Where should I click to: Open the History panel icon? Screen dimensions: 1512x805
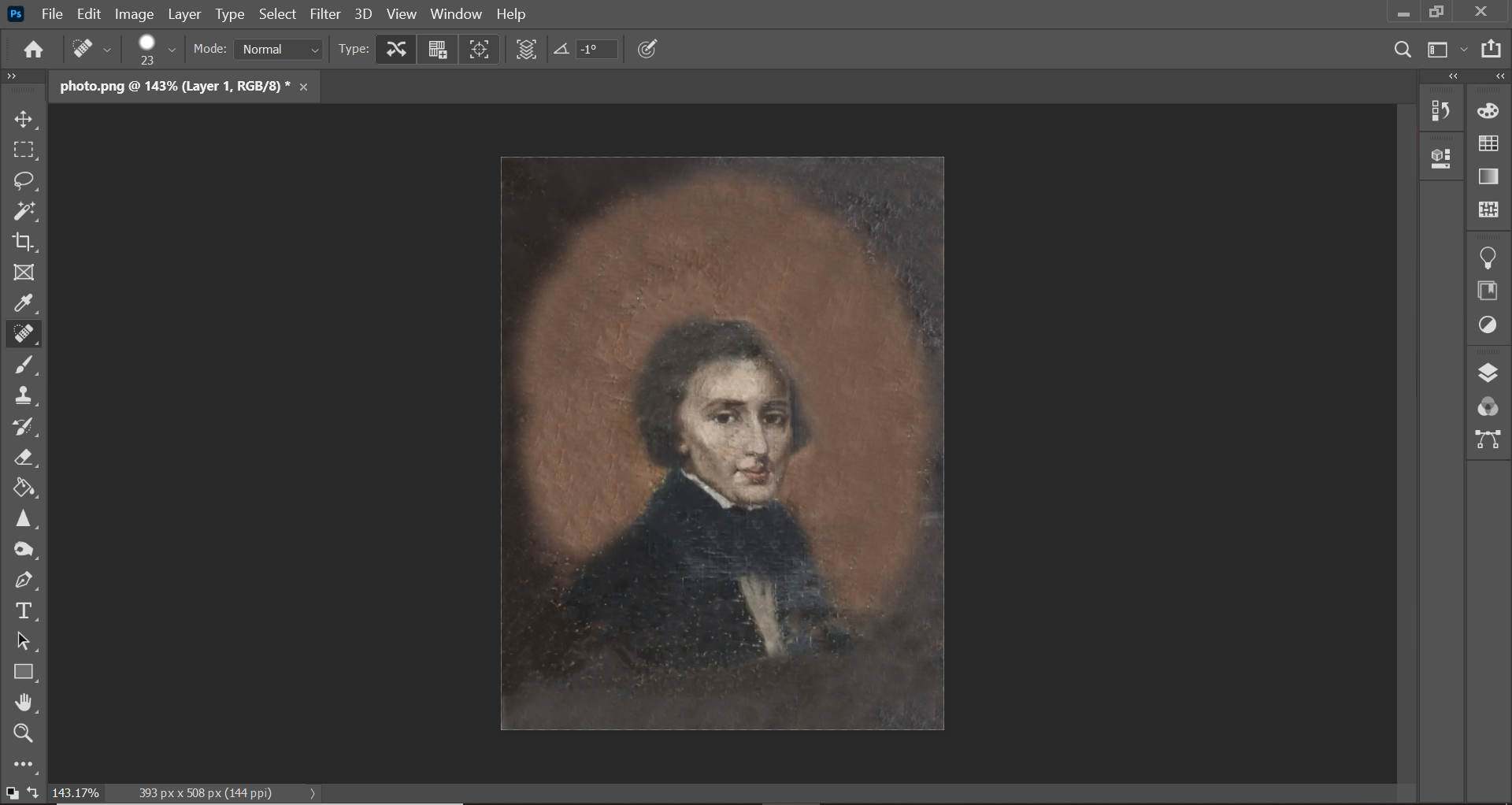tap(1441, 111)
